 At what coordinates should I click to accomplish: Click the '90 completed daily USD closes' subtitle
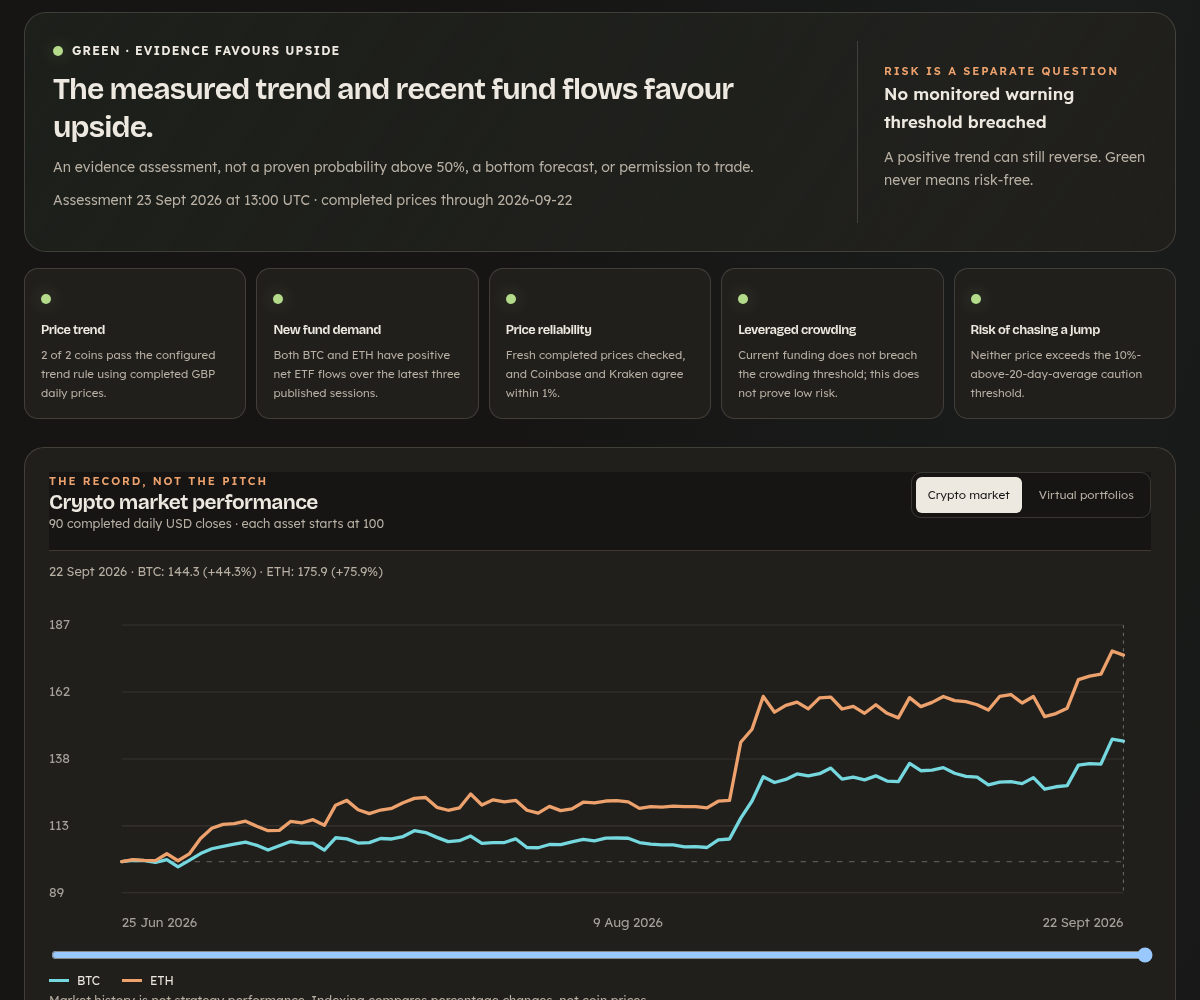click(x=216, y=524)
